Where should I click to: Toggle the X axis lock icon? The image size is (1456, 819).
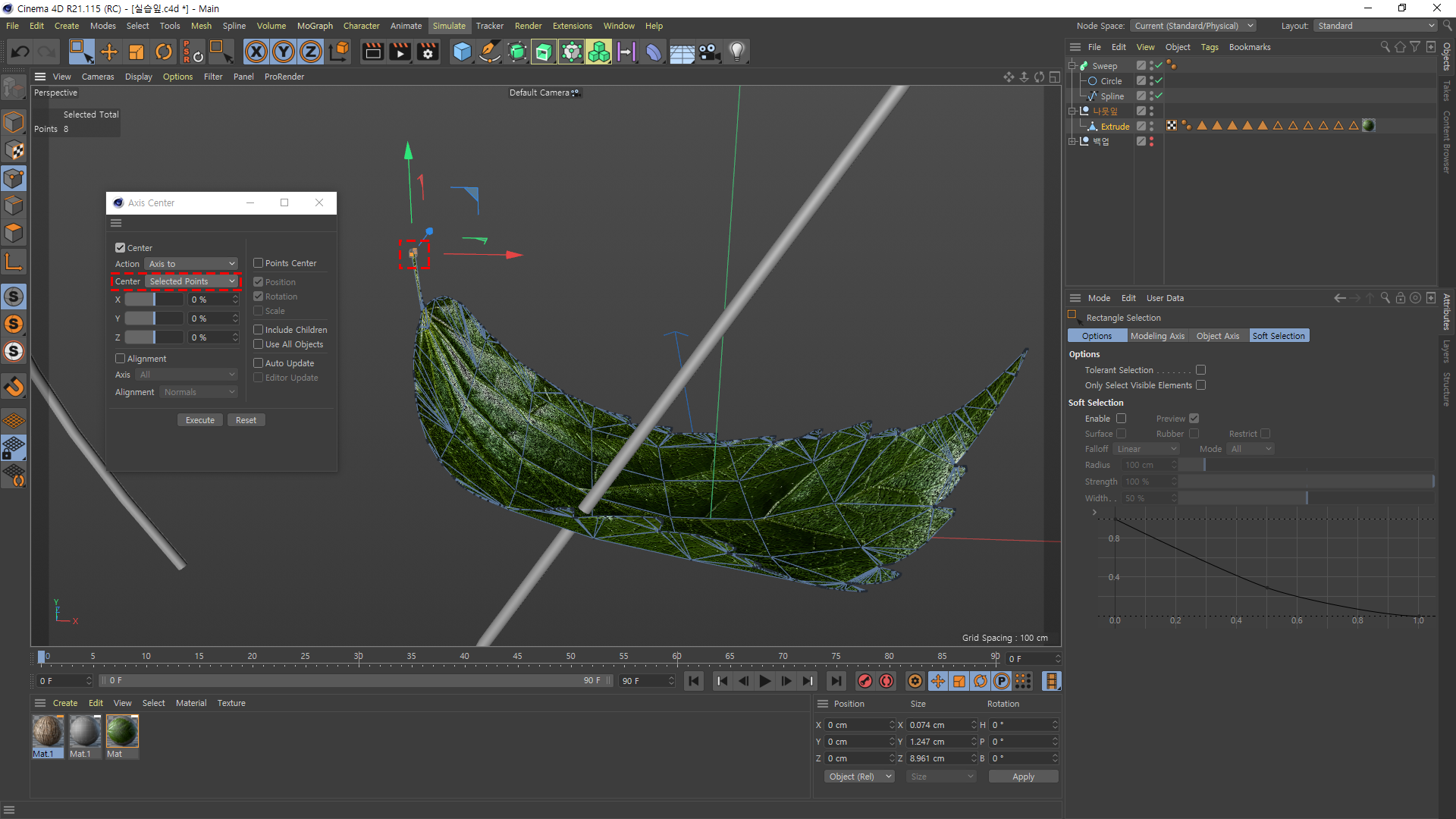coord(256,52)
